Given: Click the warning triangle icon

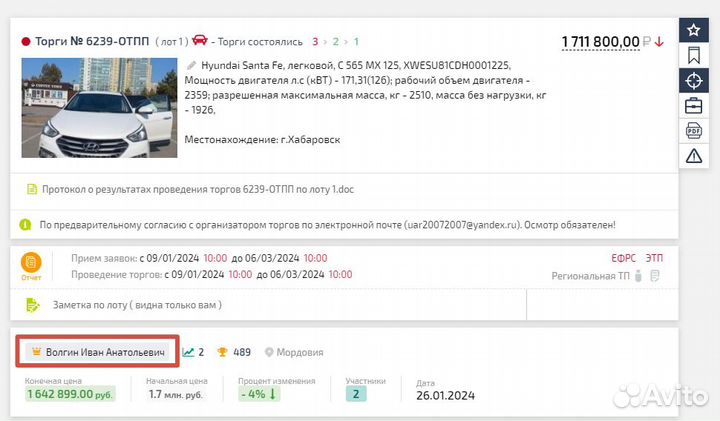Looking at the screenshot, I should click(693, 156).
